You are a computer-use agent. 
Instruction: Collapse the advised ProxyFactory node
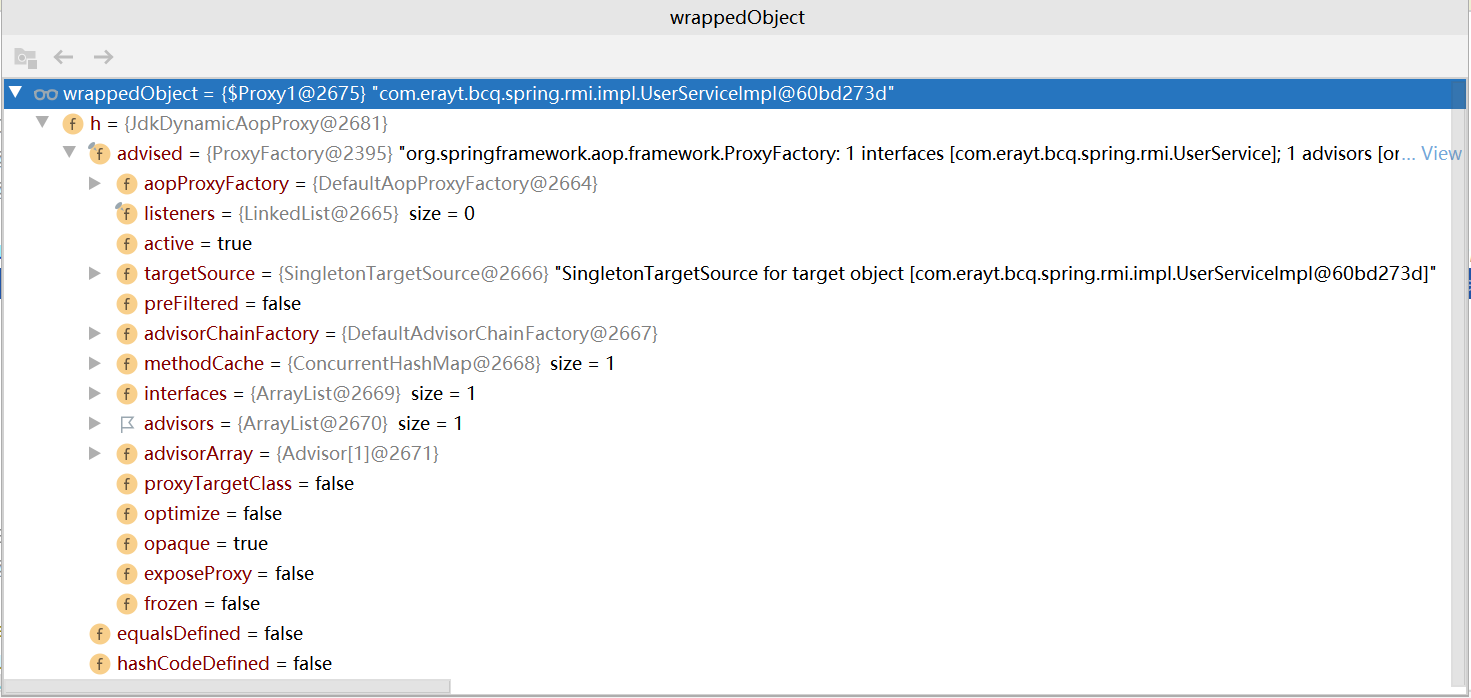click(x=69, y=153)
